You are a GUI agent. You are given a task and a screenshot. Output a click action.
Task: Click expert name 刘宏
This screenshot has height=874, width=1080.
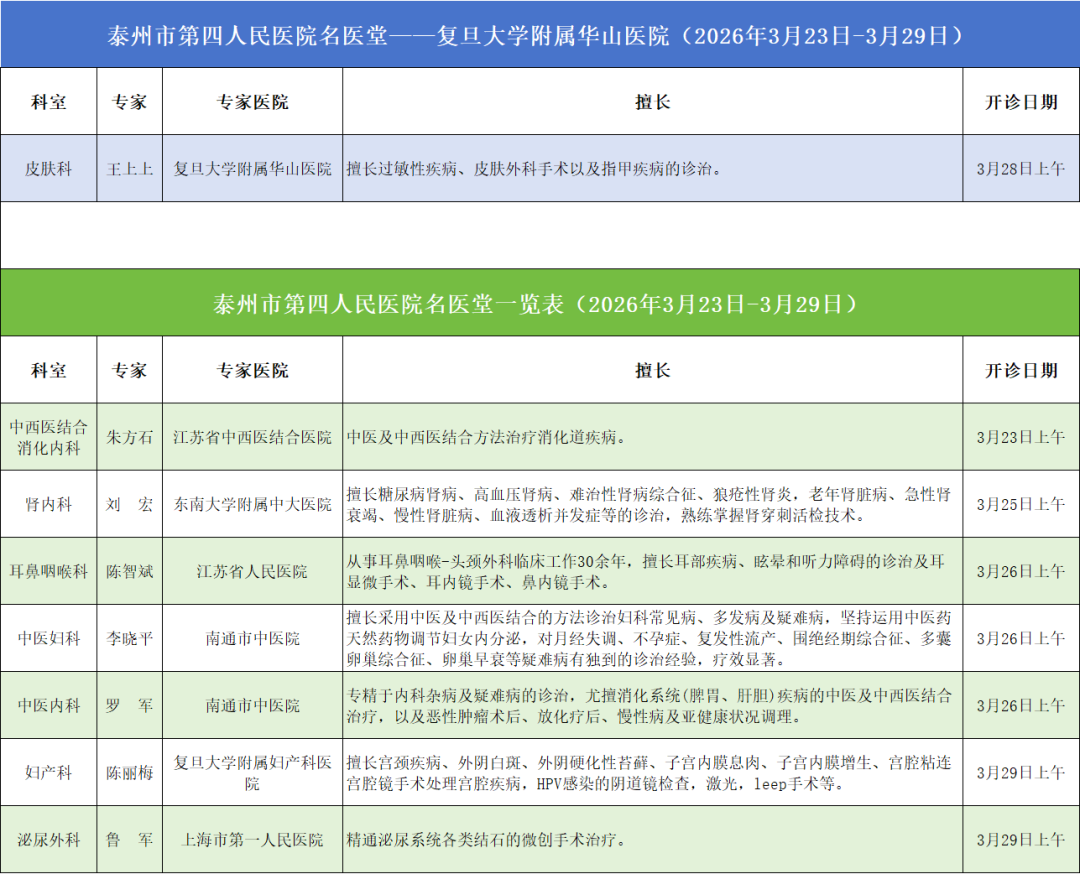(129, 504)
